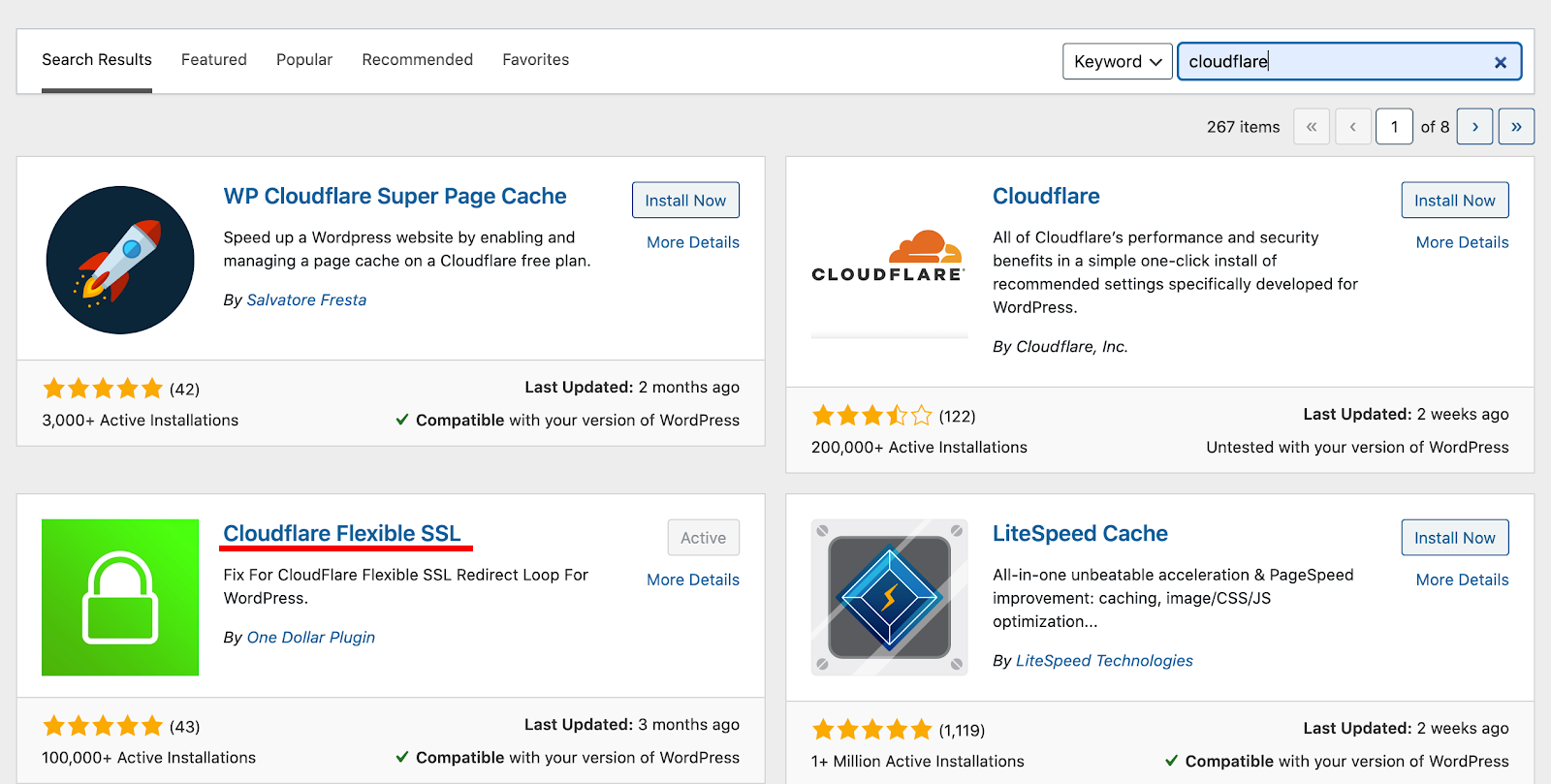The height and width of the screenshot is (784, 1551).
Task: Click '3,000+ Active Installations' text
Action: coord(141,421)
